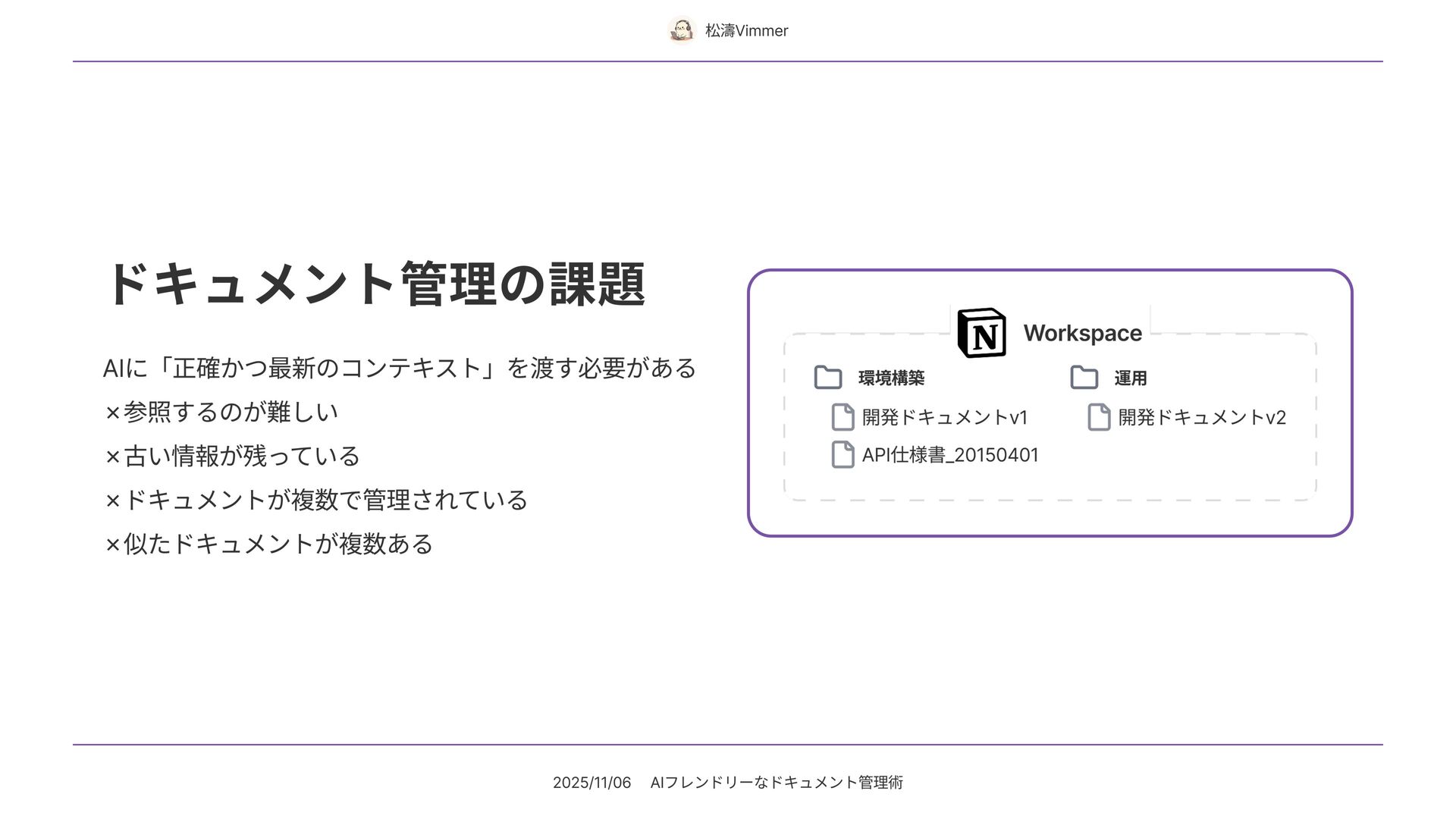Click the line ×参照するのが難しい
The height and width of the screenshot is (819, 1456).
(x=221, y=412)
